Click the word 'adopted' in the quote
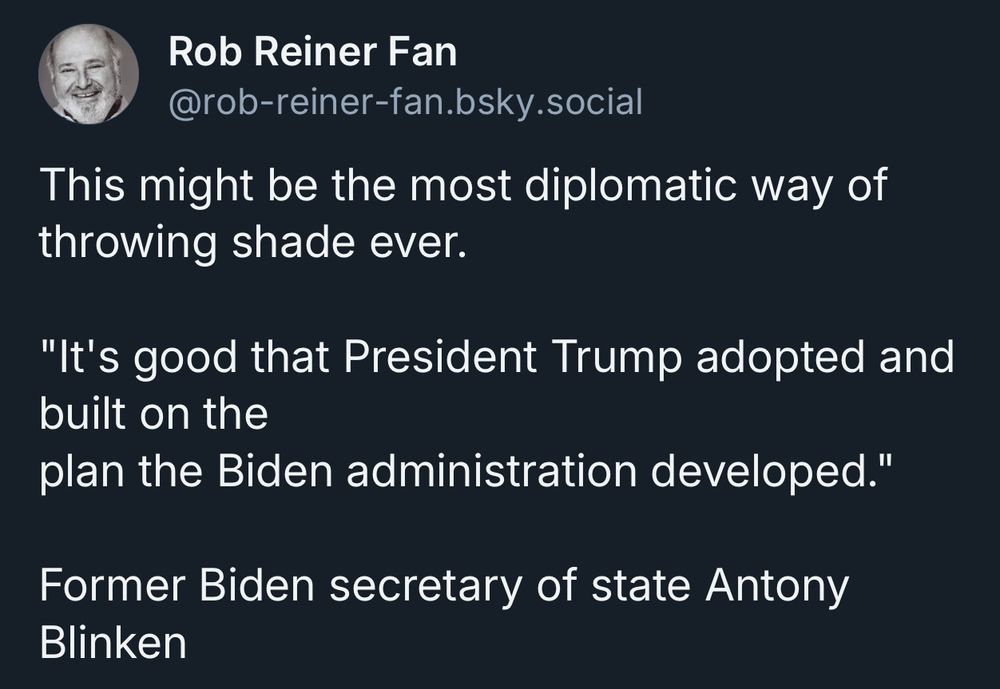This screenshot has width=1000, height=689. pyautogui.click(x=780, y=359)
